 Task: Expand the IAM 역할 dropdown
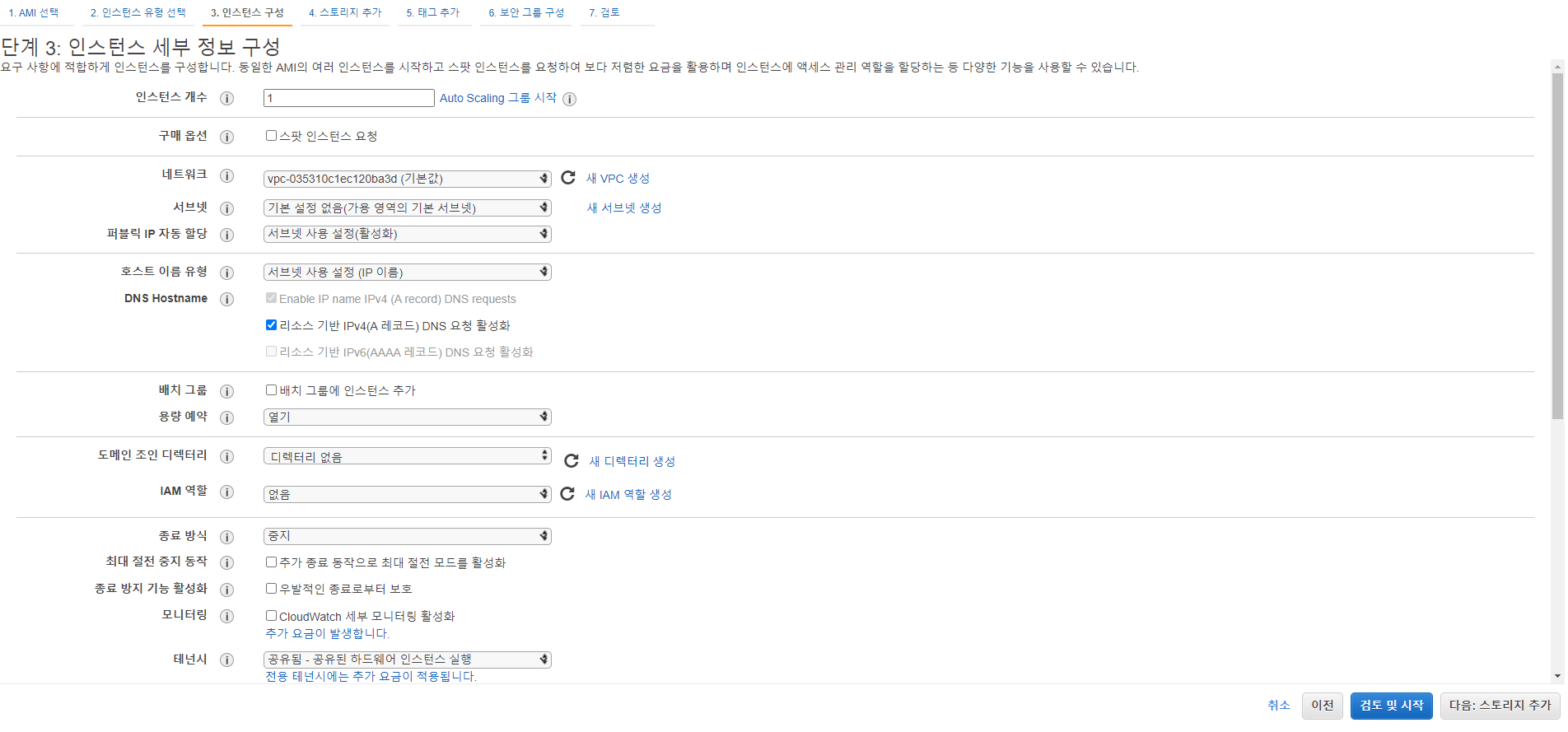[408, 494]
